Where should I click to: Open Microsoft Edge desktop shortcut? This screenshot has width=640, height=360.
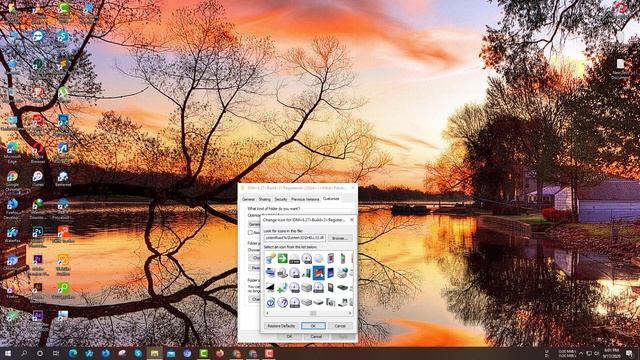(12, 152)
